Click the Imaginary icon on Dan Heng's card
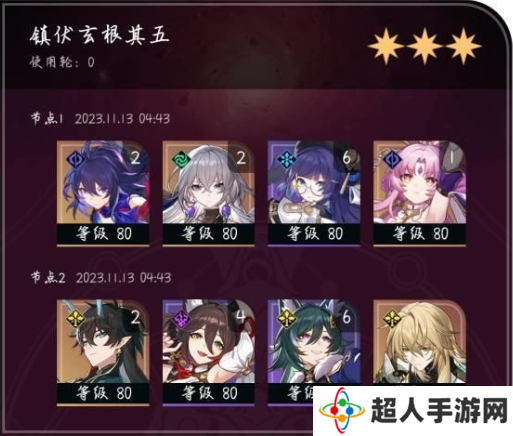Image resolution: width=513 pixels, height=436 pixels. [x=76, y=319]
